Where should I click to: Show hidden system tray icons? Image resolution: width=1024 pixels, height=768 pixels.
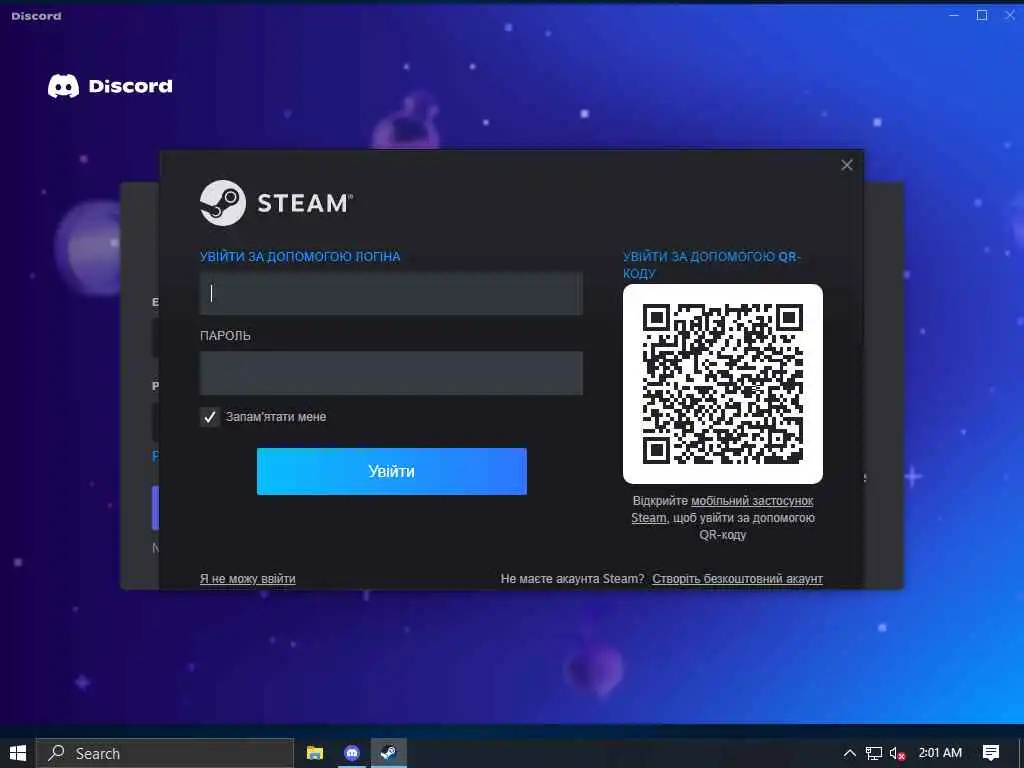(850, 753)
